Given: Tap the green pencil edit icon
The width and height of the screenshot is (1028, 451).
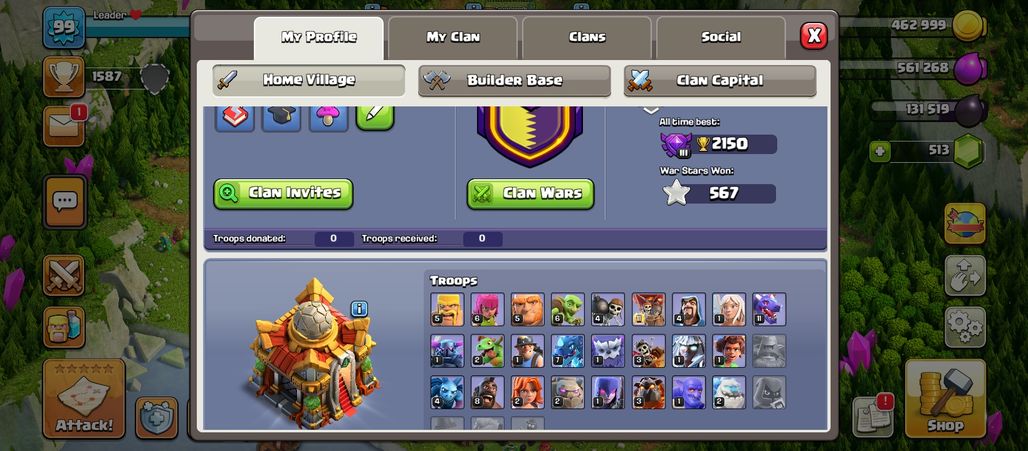Looking at the screenshot, I should coord(375,117).
